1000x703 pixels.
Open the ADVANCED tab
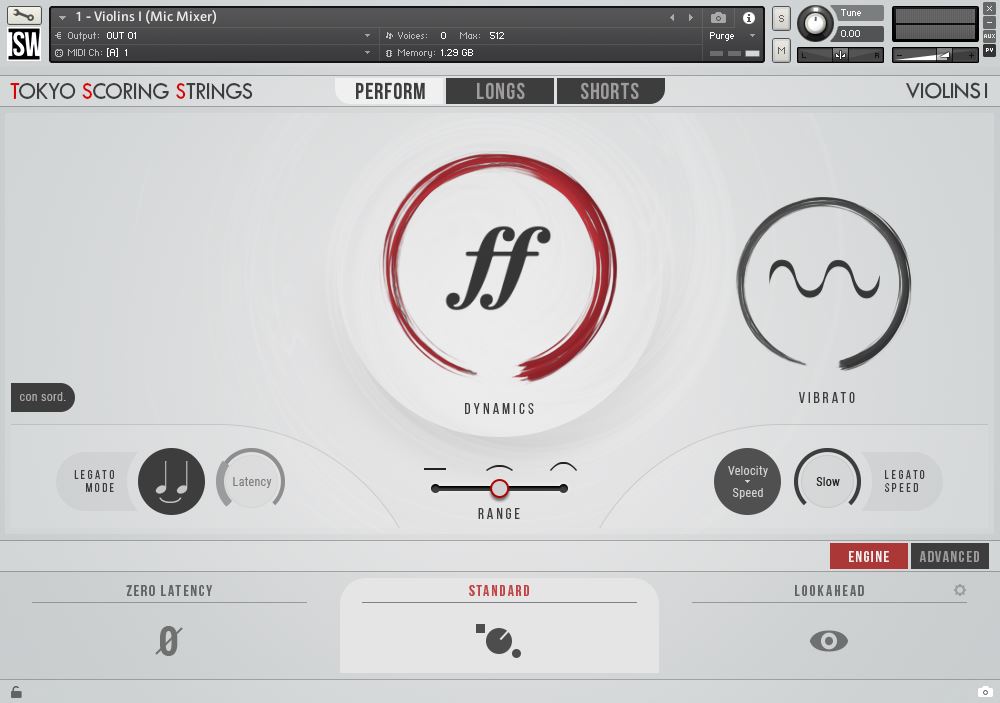950,556
